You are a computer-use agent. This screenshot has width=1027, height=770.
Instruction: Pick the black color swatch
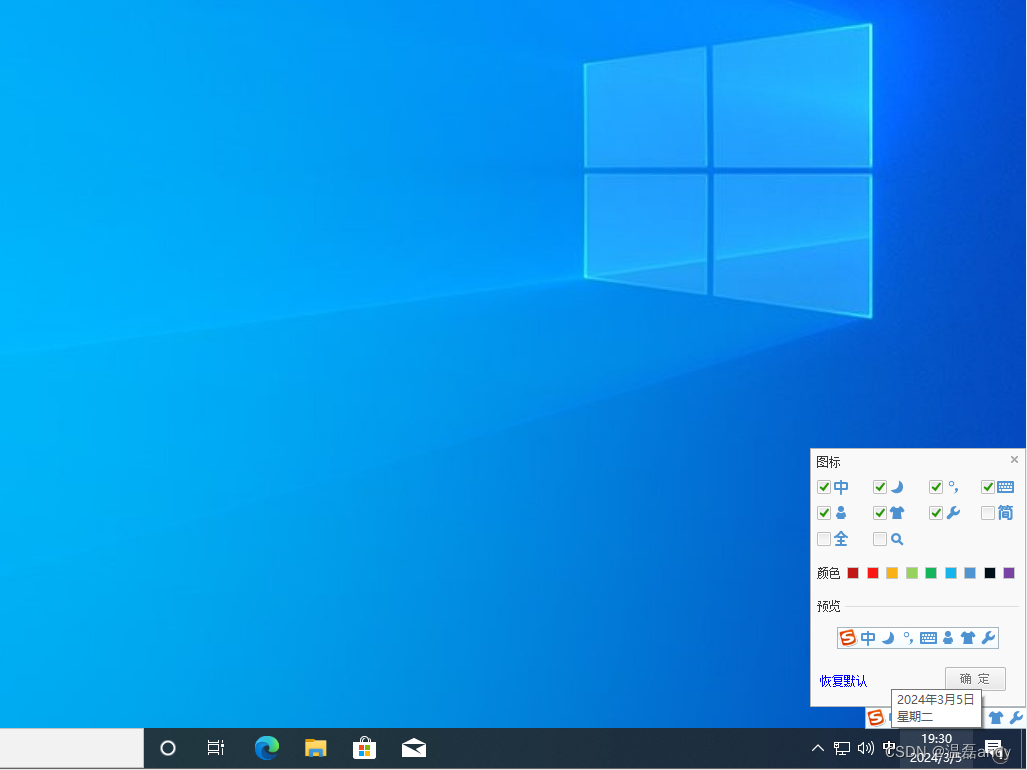[990, 573]
